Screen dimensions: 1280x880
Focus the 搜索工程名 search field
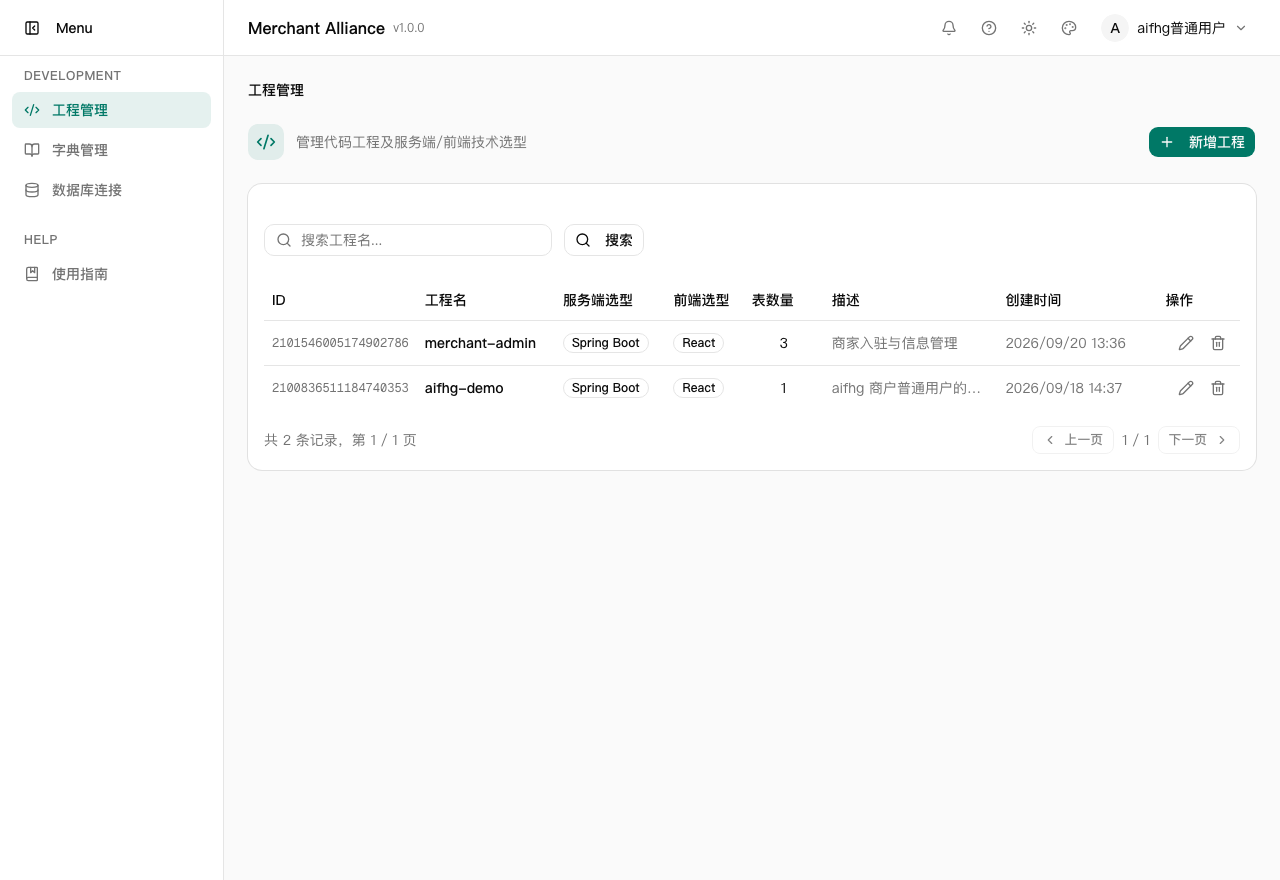coord(408,240)
